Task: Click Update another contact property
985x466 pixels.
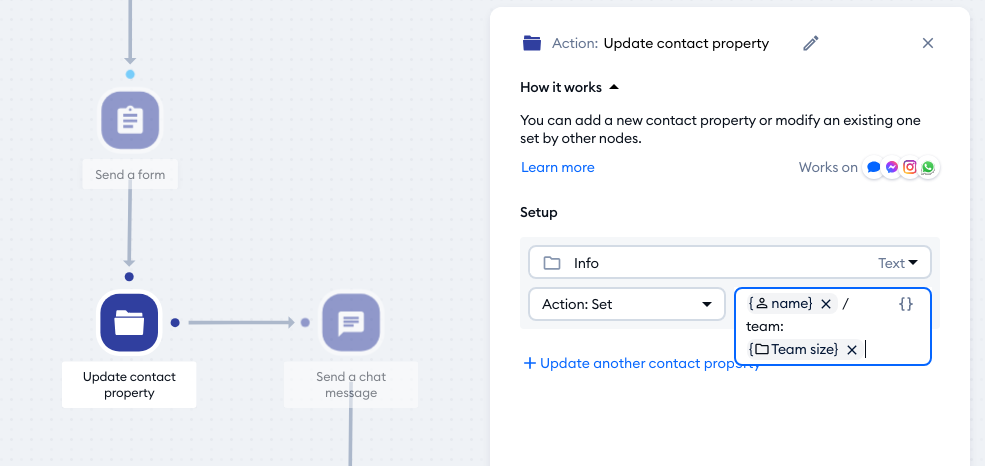Action: [x=640, y=363]
